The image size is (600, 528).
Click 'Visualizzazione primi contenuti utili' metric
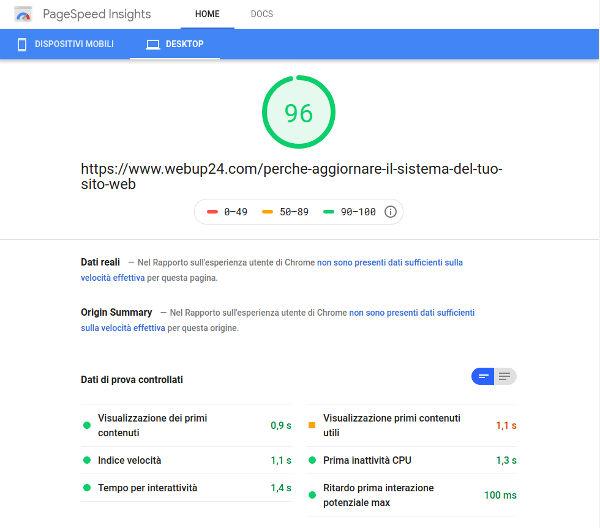tap(412, 425)
